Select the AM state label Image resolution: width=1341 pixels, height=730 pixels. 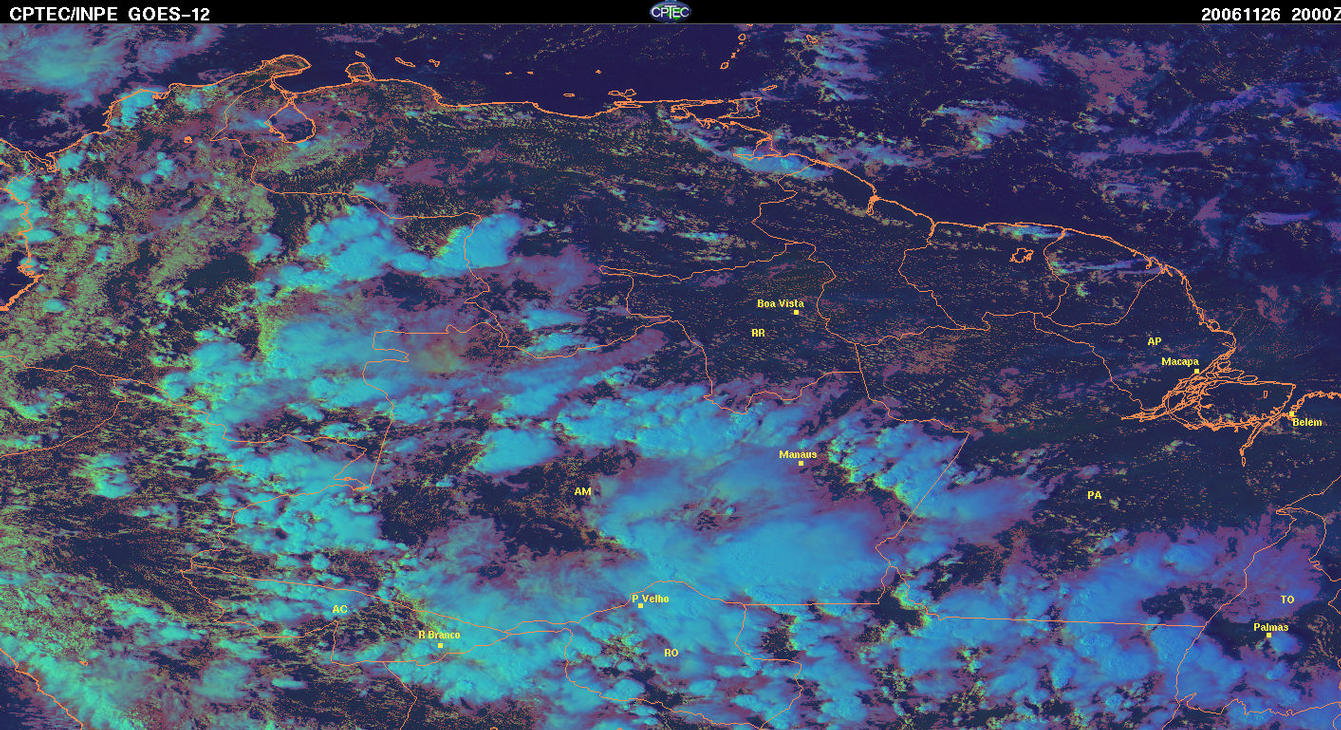[583, 492]
